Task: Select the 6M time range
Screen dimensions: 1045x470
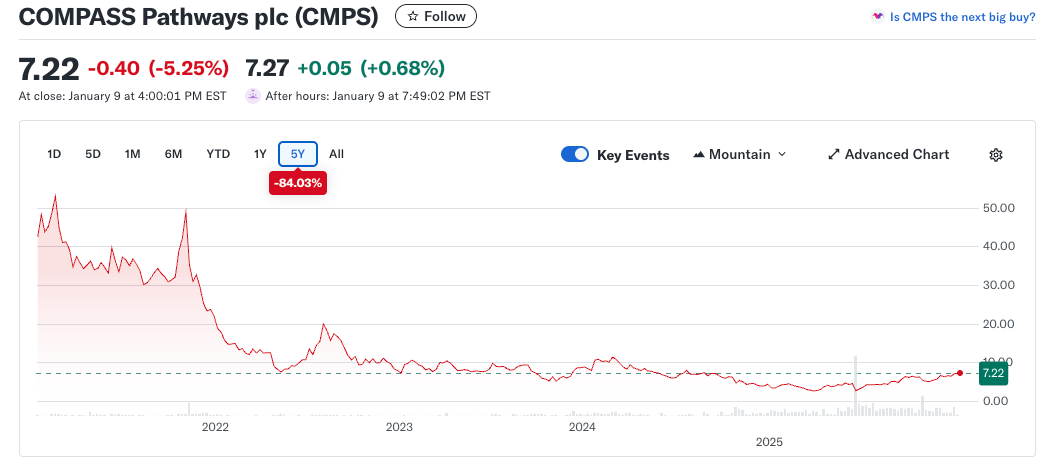Action: click(x=173, y=154)
